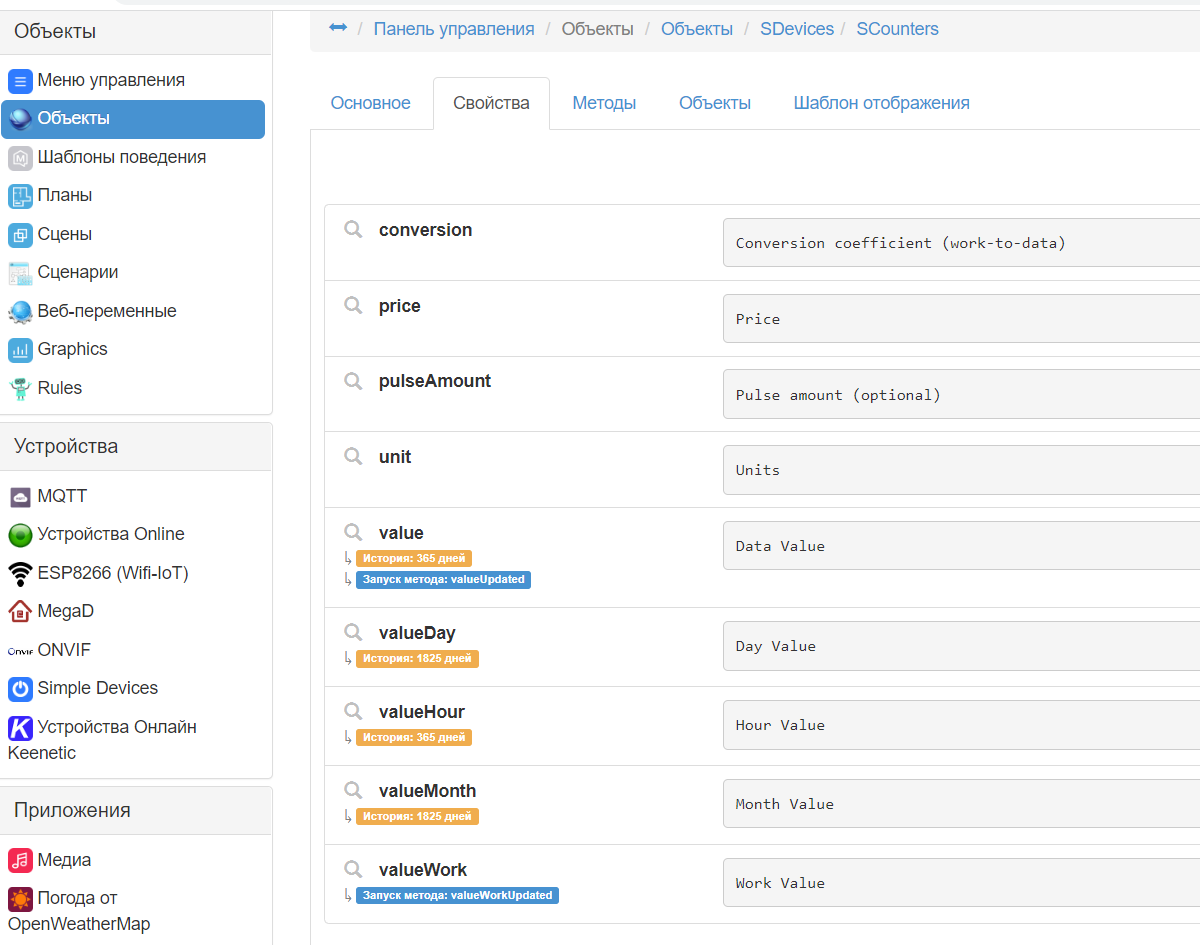The width and height of the screenshot is (1200, 945).
Task: Select the Основное tab
Action: pos(370,103)
